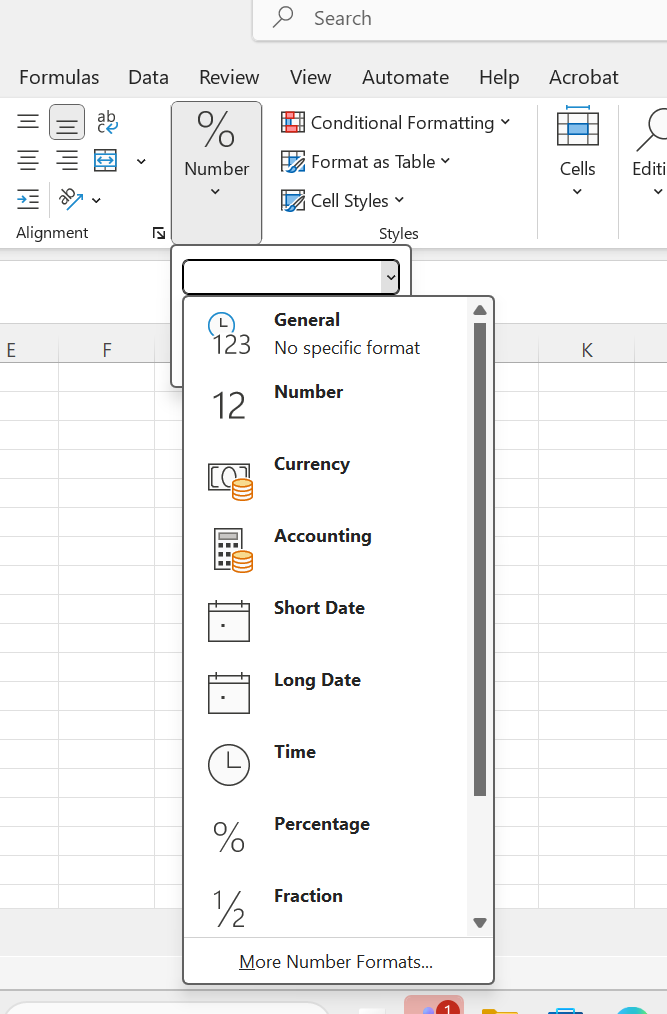Screen dimensions: 667x1014
Task: Open Cell Styles menu
Action: (x=342, y=201)
